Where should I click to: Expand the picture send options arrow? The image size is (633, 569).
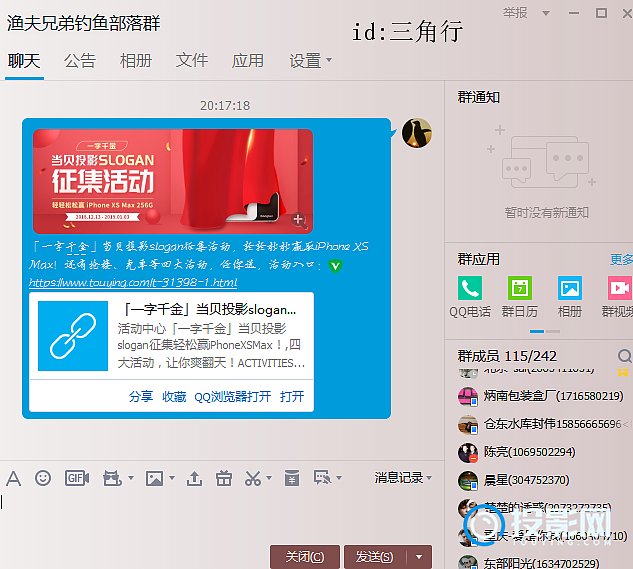pyautogui.click(x=172, y=478)
